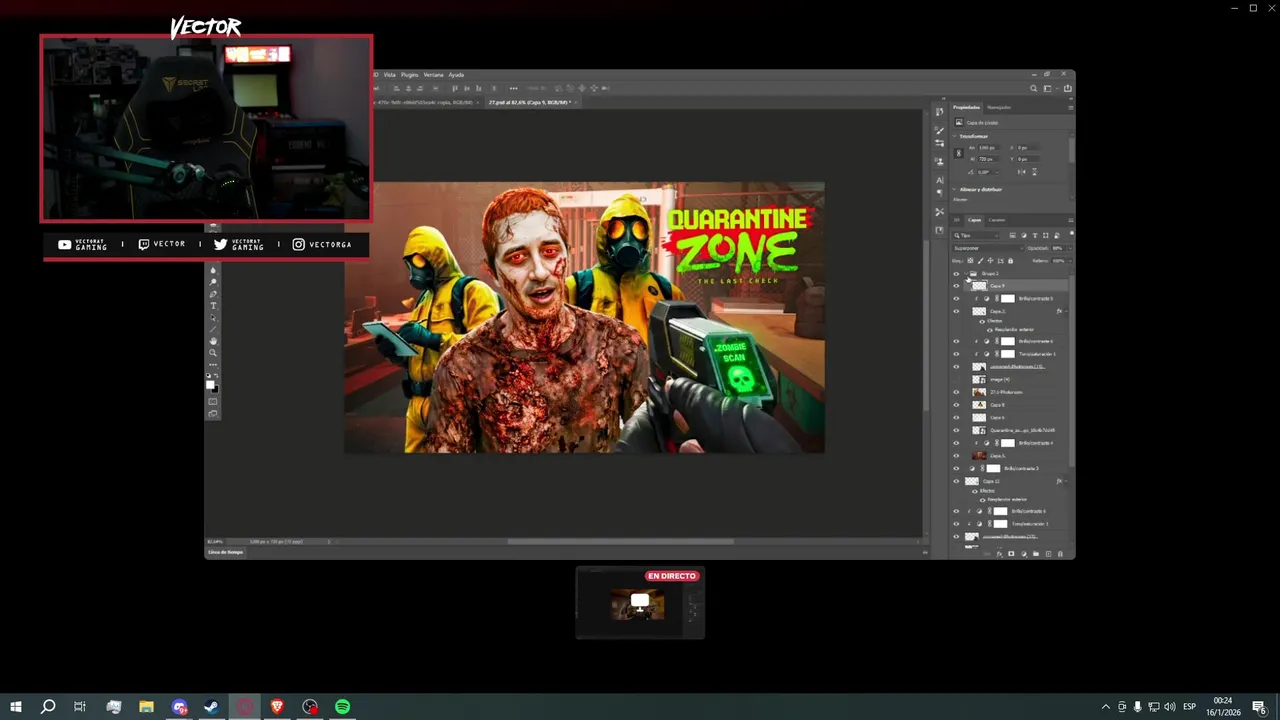Screen dimensions: 1280x720
Task: Toggle visibility of Brillo/contraste 5
Action: click(x=956, y=299)
